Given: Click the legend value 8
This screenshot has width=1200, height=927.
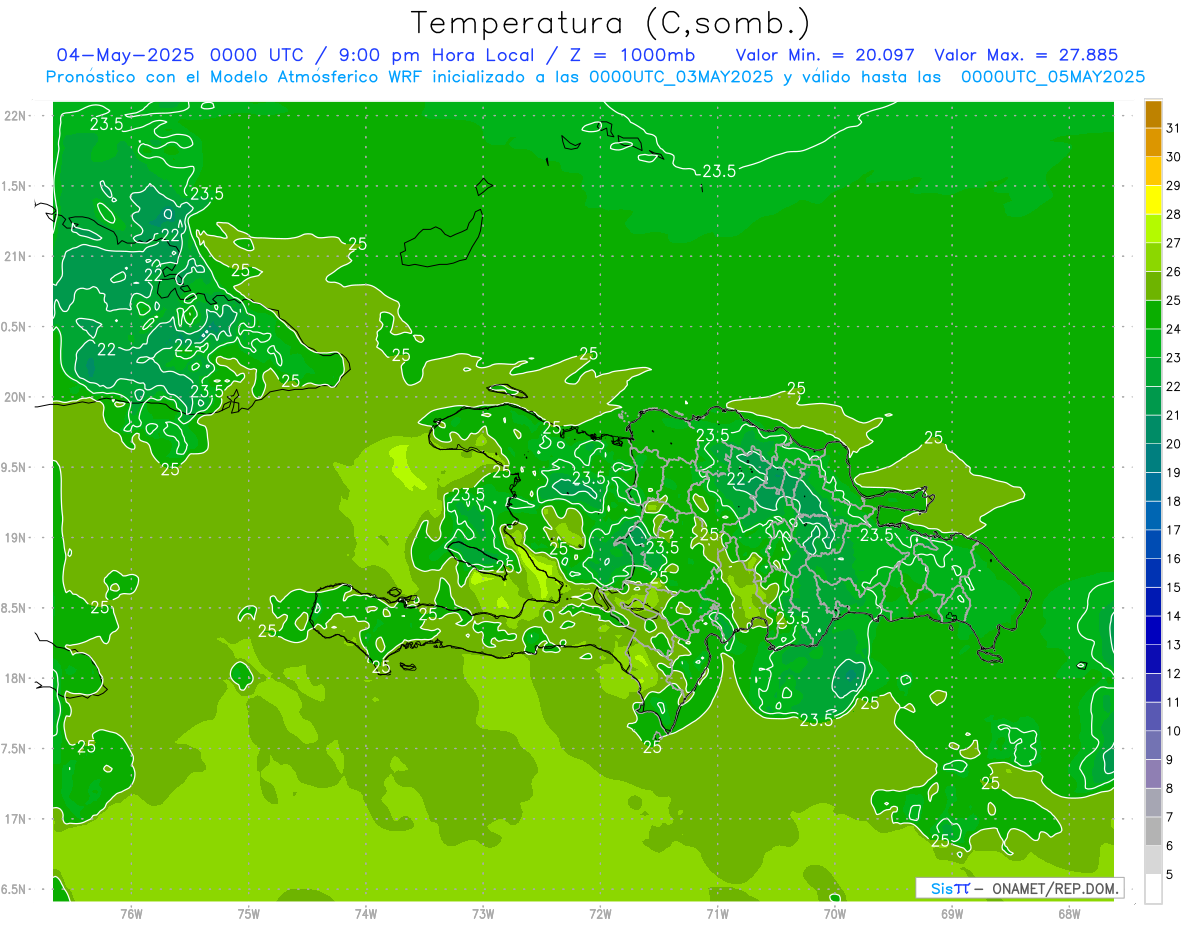Looking at the screenshot, I should [x=1170, y=788].
